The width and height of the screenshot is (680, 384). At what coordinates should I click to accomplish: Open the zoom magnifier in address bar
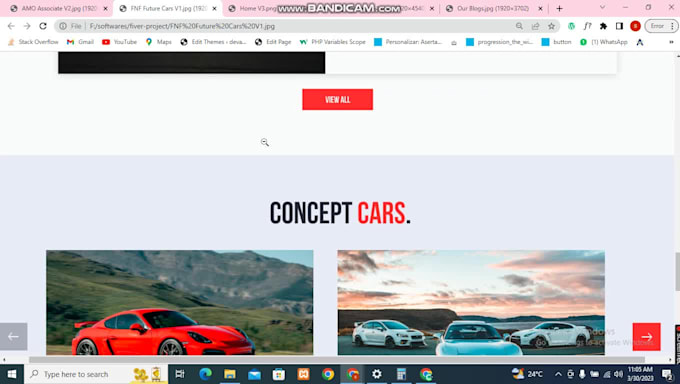(x=519, y=26)
